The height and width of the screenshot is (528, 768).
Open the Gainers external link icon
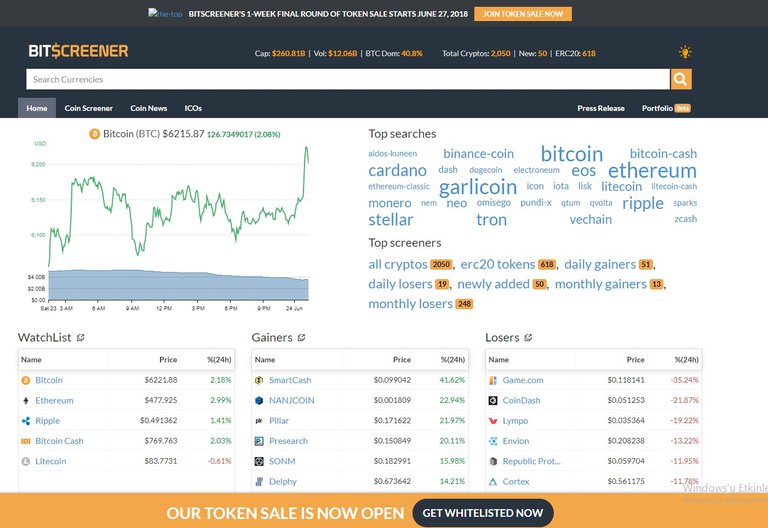click(301, 337)
